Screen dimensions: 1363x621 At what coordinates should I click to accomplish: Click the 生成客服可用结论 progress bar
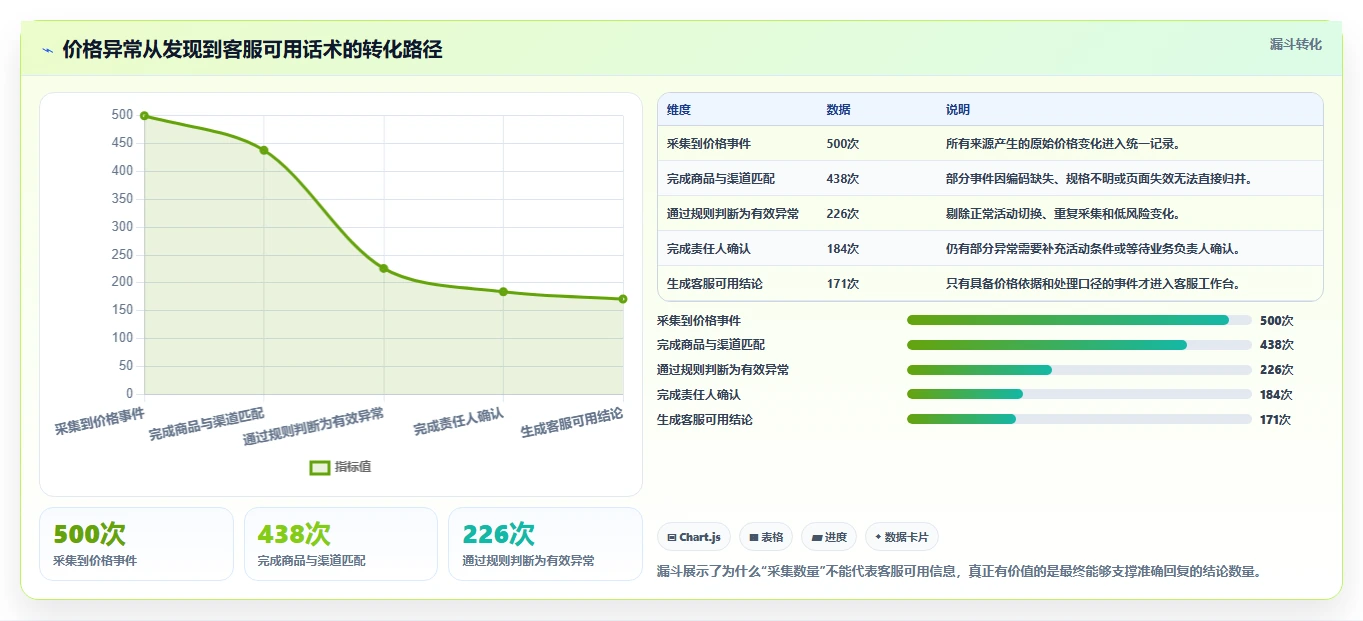point(1079,419)
